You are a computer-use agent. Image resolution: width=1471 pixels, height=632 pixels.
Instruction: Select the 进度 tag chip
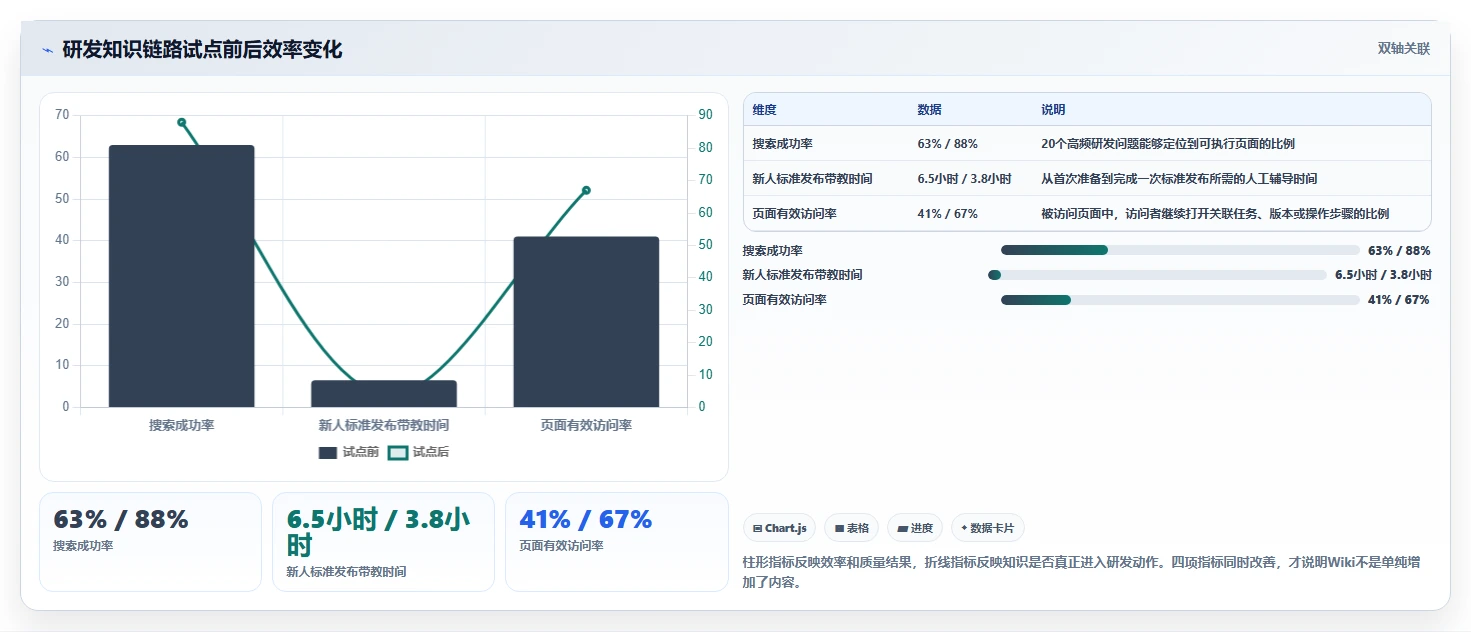point(915,528)
